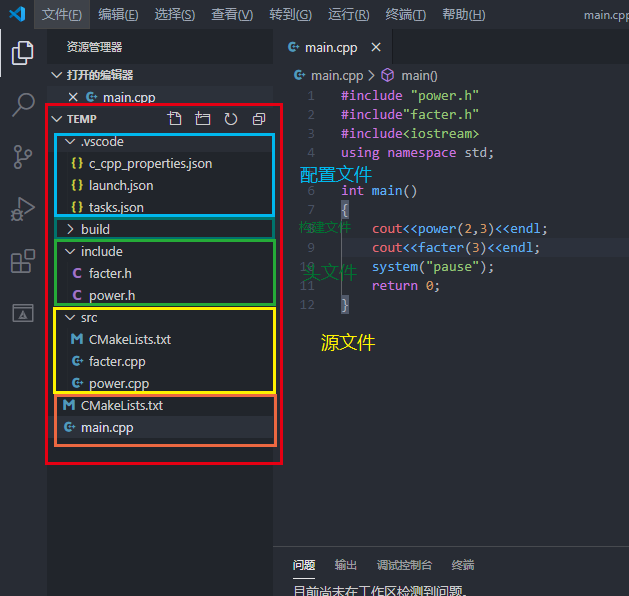Click code line return 0;
629x596 pixels.
[406, 286]
